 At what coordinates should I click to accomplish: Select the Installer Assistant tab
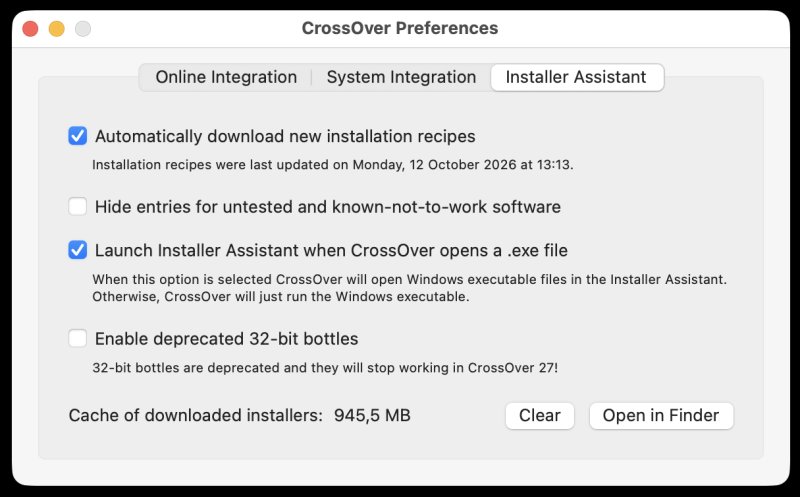coord(577,77)
